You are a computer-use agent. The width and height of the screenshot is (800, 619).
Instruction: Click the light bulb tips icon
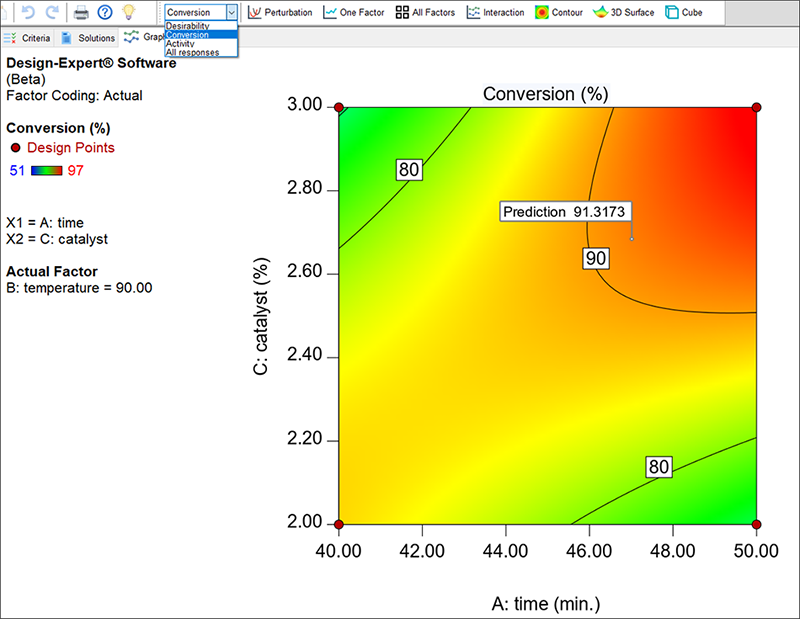coord(128,12)
